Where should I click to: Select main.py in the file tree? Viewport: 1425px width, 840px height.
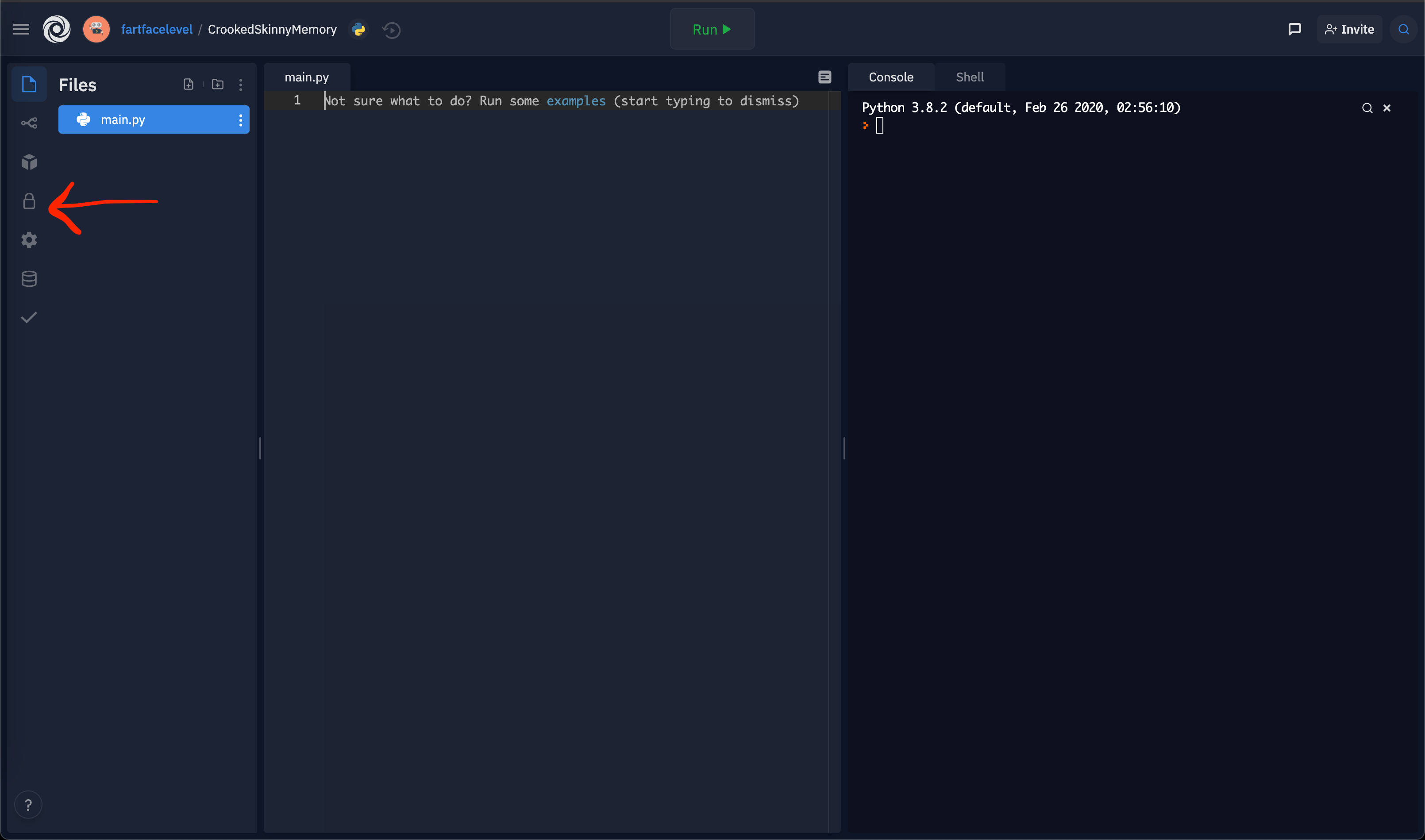[154, 119]
